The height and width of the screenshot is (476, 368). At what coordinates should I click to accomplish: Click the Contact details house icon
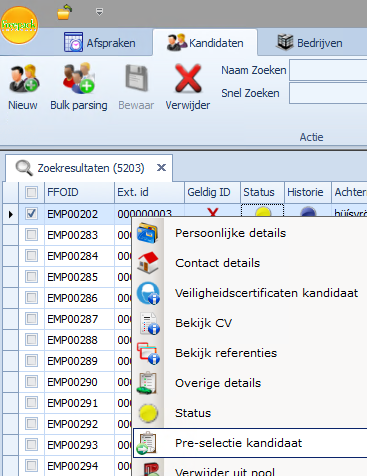tap(148, 263)
